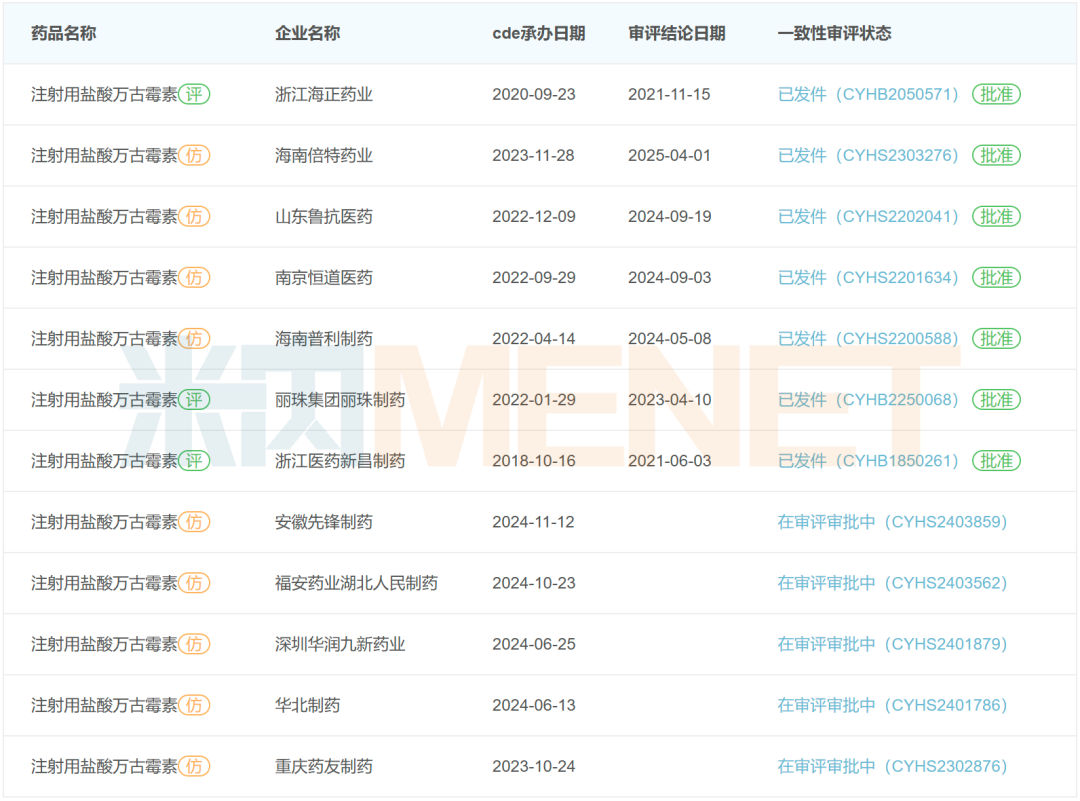Click 批准 tag beside CYHB2250068
The image size is (1080, 801).
[996, 400]
